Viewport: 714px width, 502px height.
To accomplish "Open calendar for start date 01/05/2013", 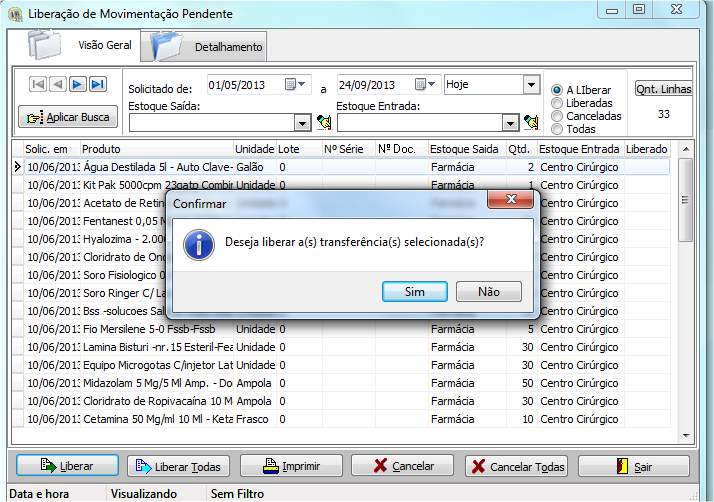I will (295, 85).
